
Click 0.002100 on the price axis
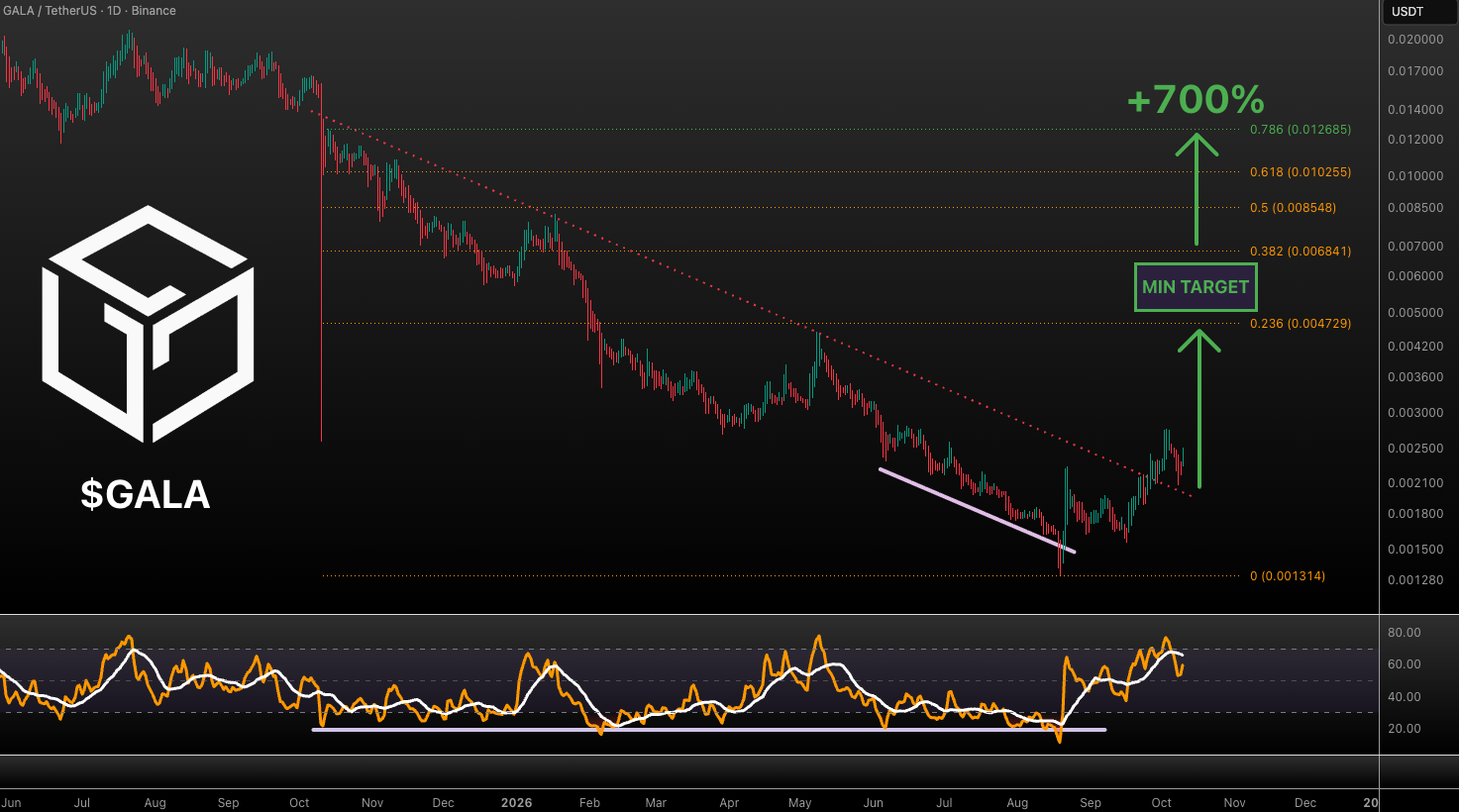point(1415,483)
